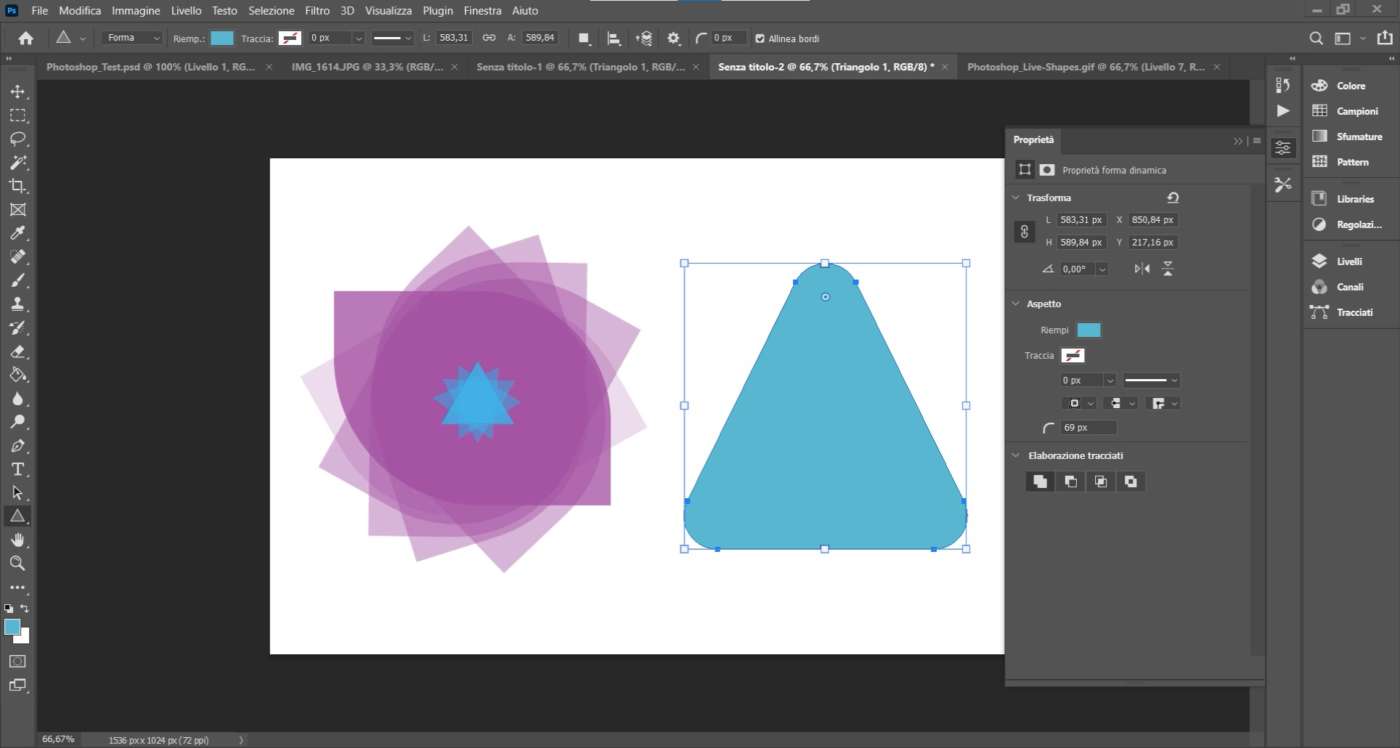The height and width of the screenshot is (748, 1400).
Task: Click the reset transform icon in Trasforma
Action: [1173, 198]
